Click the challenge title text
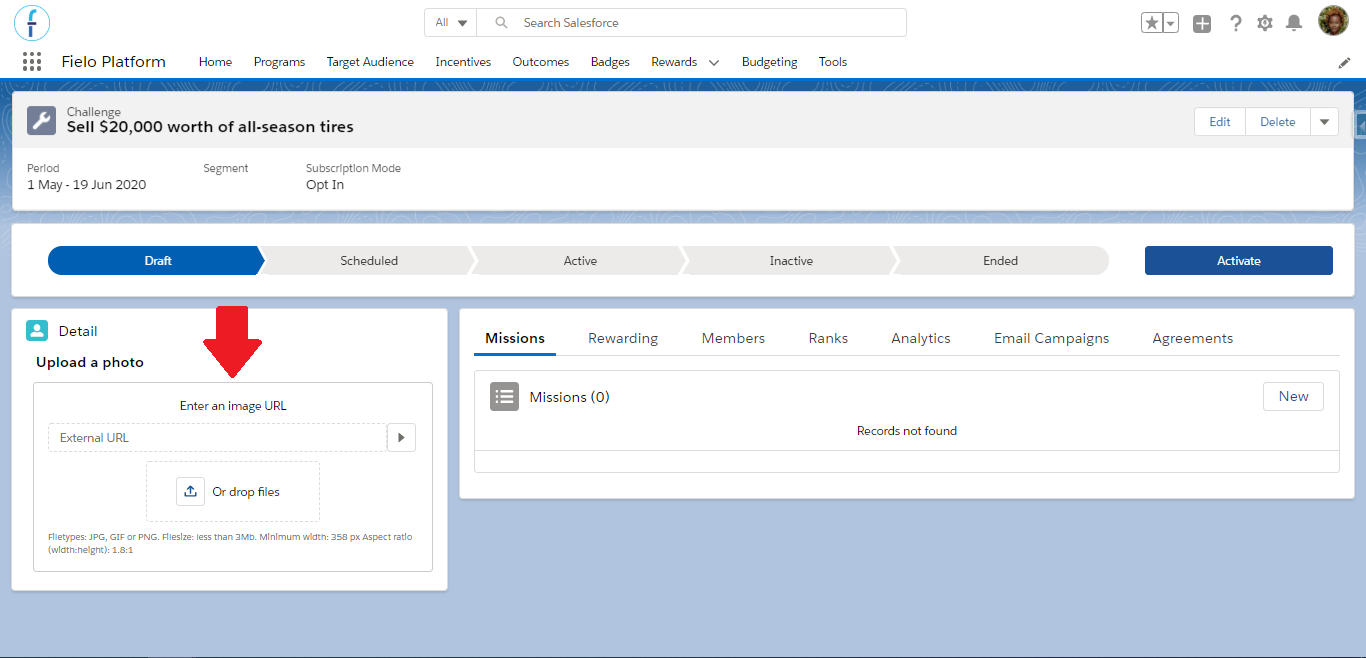 pos(210,127)
